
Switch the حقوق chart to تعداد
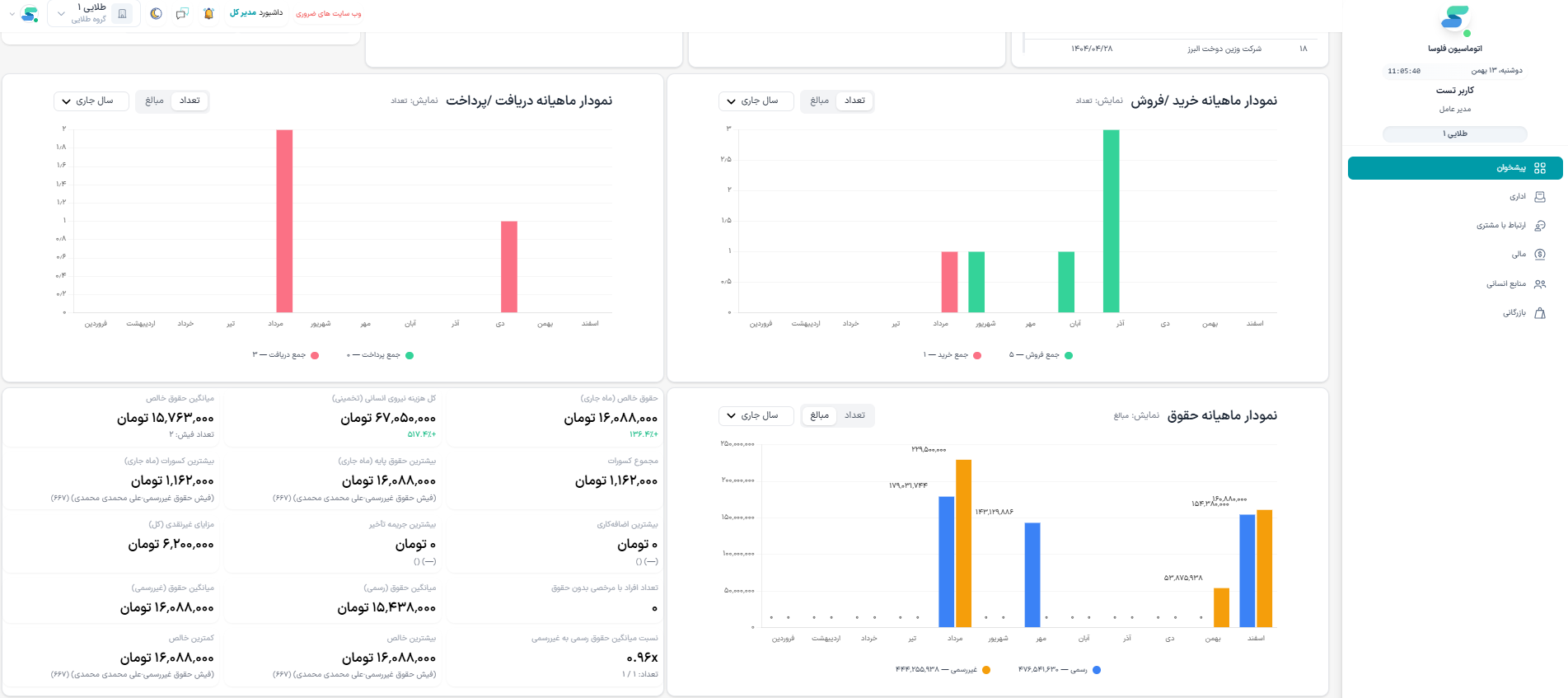point(855,415)
